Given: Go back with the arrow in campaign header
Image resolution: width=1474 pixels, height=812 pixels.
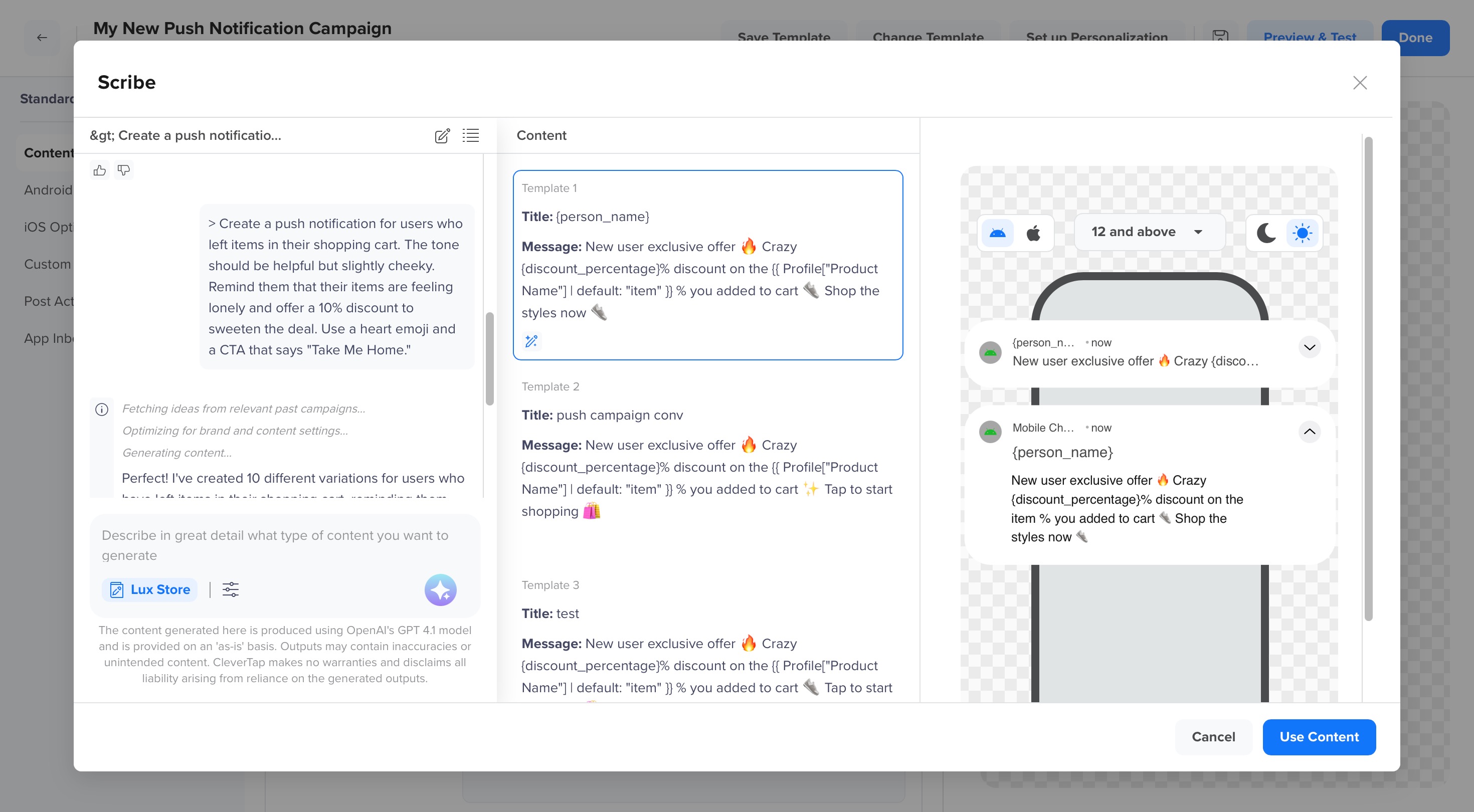Looking at the screenshot, I should tap(42, 38).
